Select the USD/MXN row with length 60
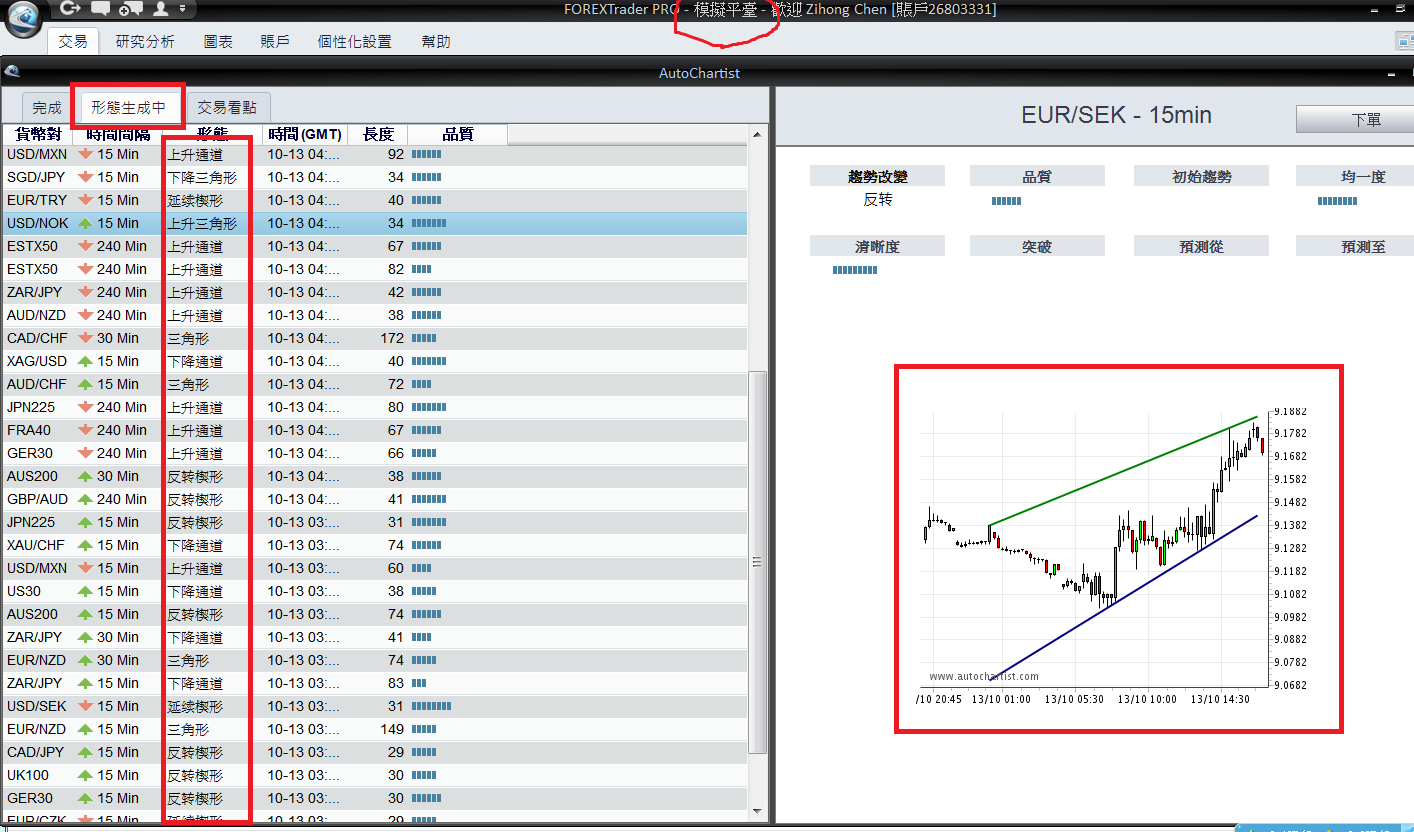 pos(375,568)
